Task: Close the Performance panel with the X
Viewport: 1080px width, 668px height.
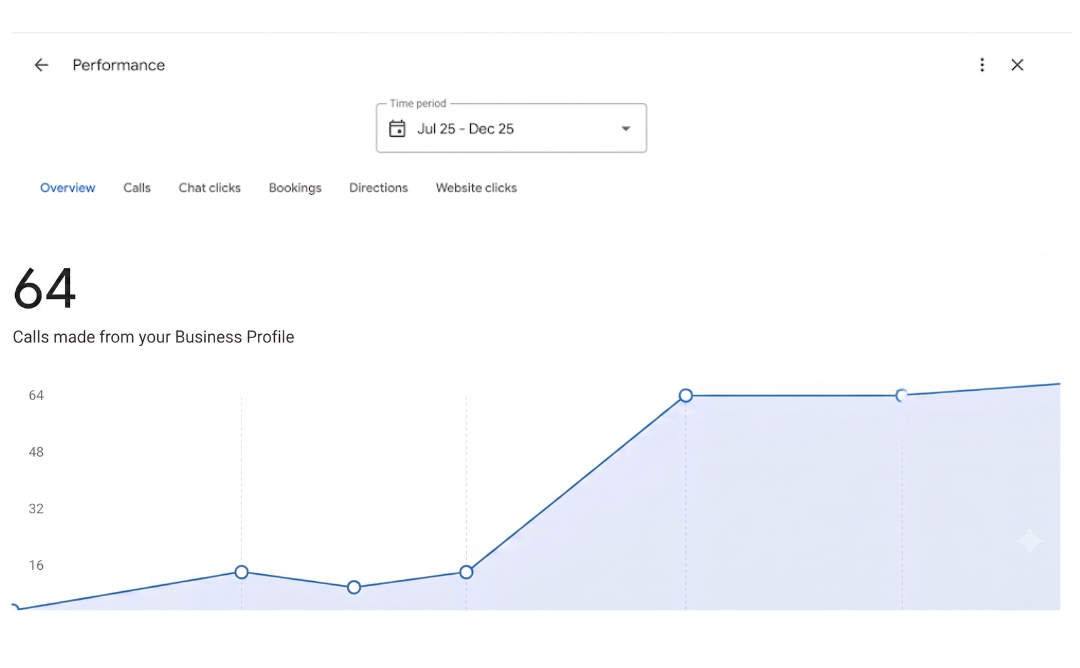Action: tap(1017, 65)
